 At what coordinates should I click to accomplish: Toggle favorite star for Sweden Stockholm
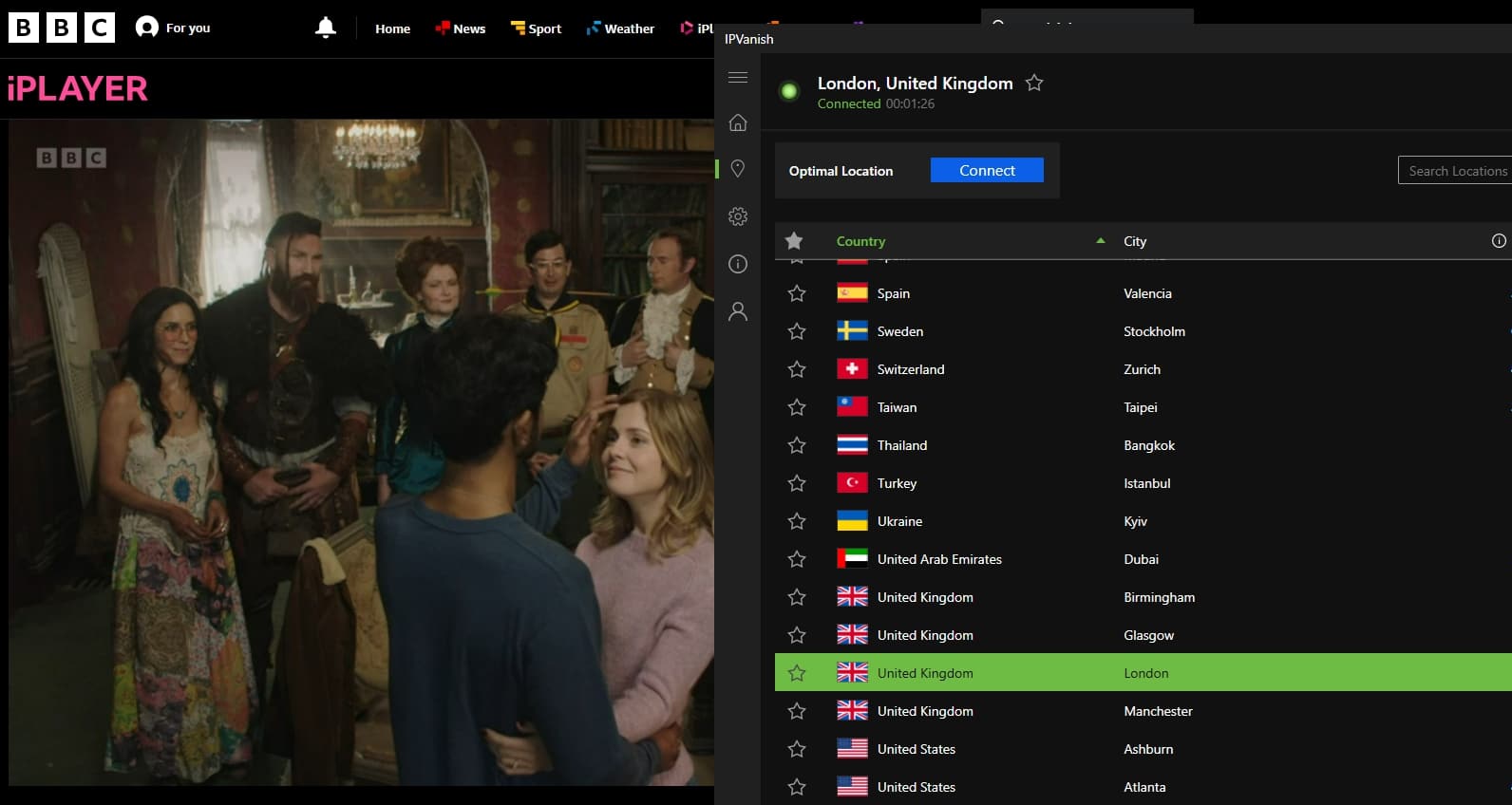797,331
